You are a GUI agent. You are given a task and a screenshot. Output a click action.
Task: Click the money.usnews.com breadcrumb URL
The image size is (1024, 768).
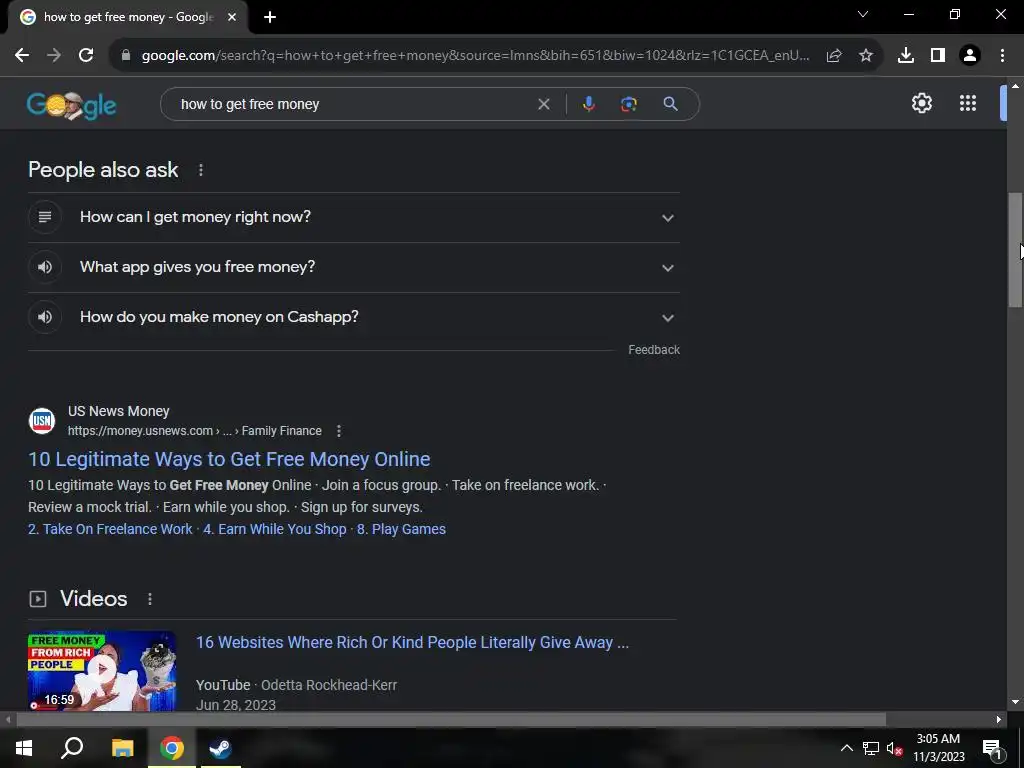tap(195, 431)
